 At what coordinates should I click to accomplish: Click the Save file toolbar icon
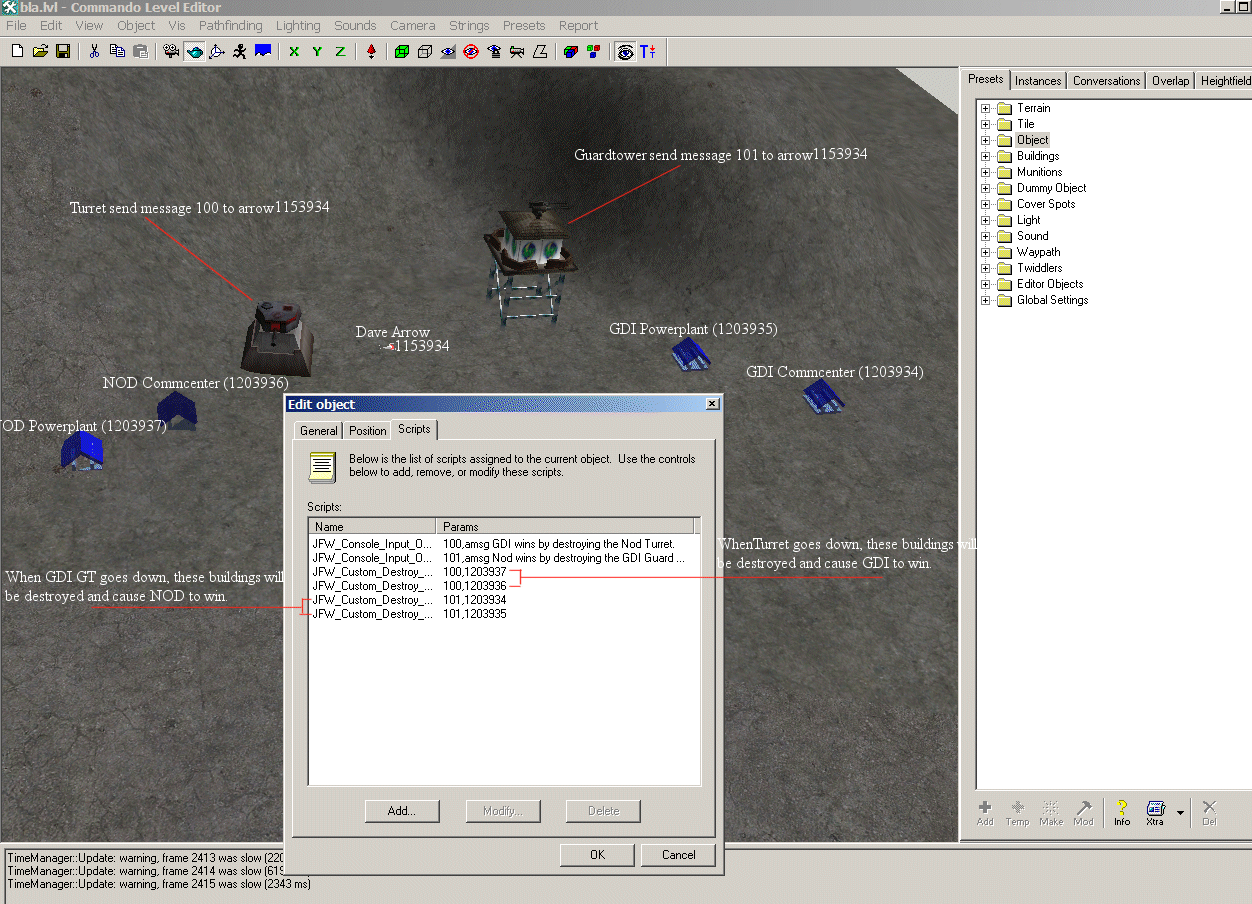click(63, 51)
